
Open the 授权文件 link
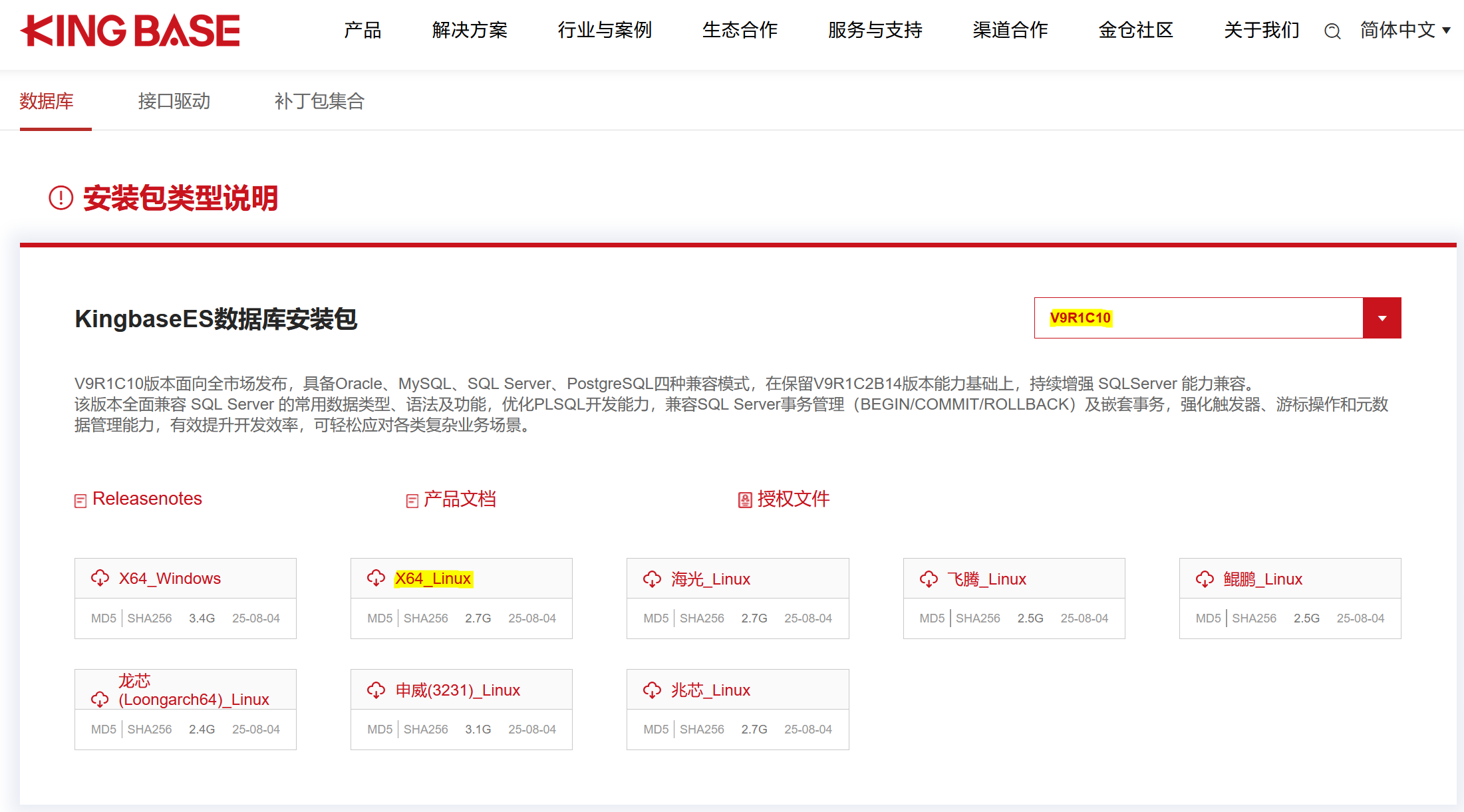click(792, 499)
